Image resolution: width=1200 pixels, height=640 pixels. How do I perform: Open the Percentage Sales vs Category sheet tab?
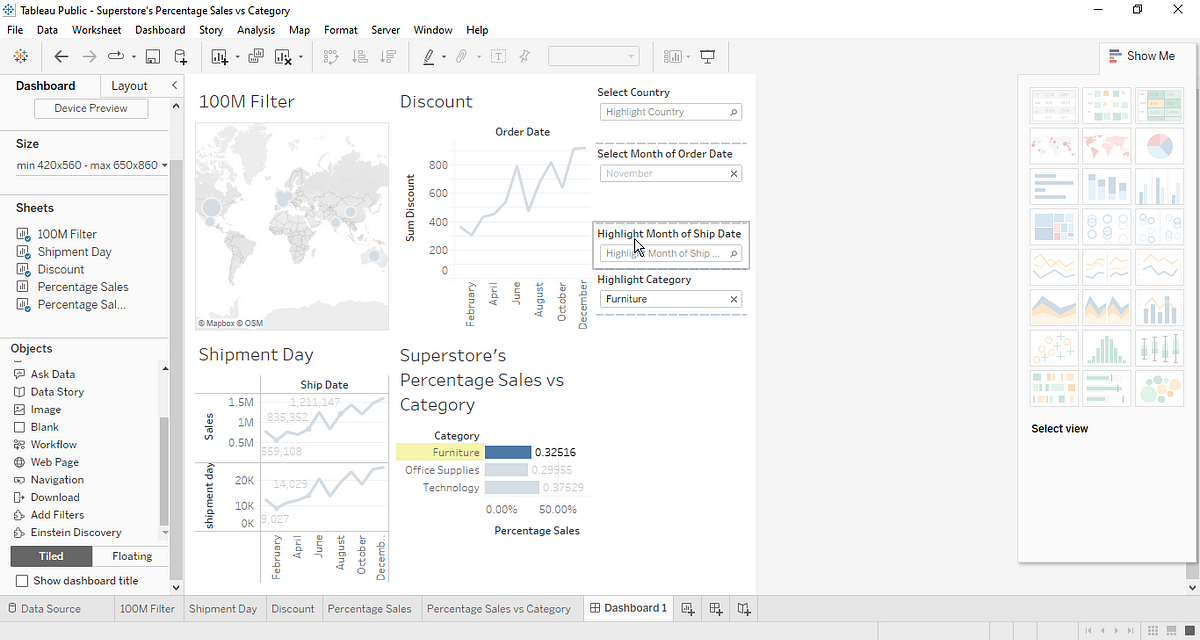(498, 608)
